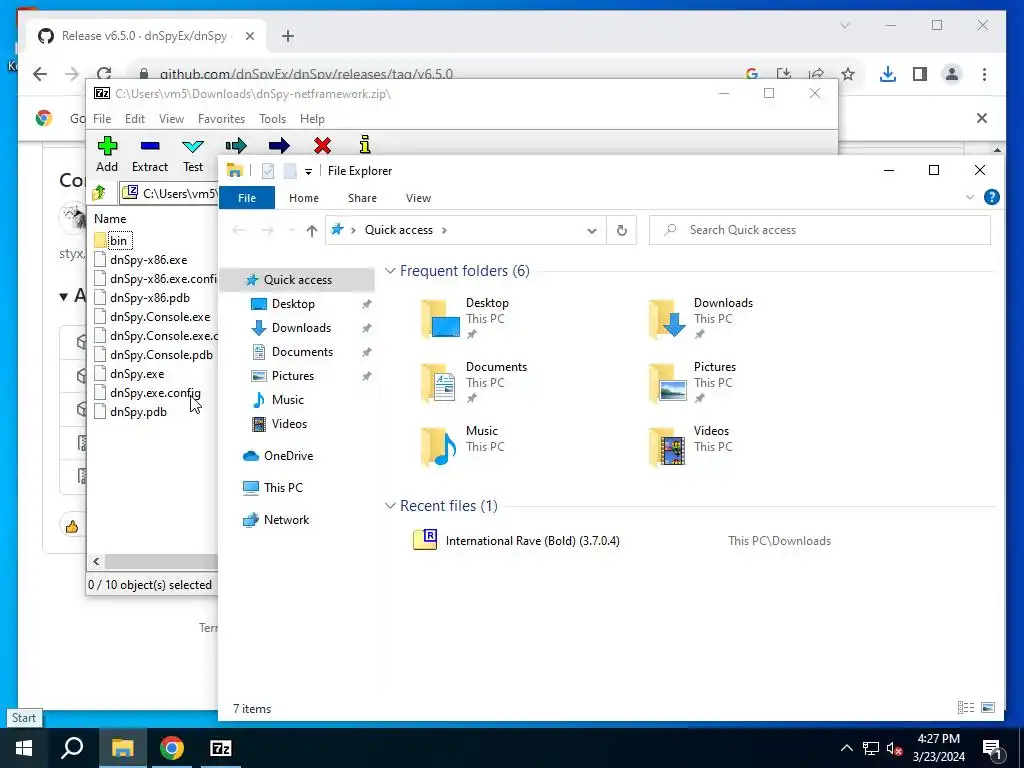The width and height of the screenshot is (1024, 768).
Task: Click Extract in the 7-Zip toolbar
Action: pos(150,155)
